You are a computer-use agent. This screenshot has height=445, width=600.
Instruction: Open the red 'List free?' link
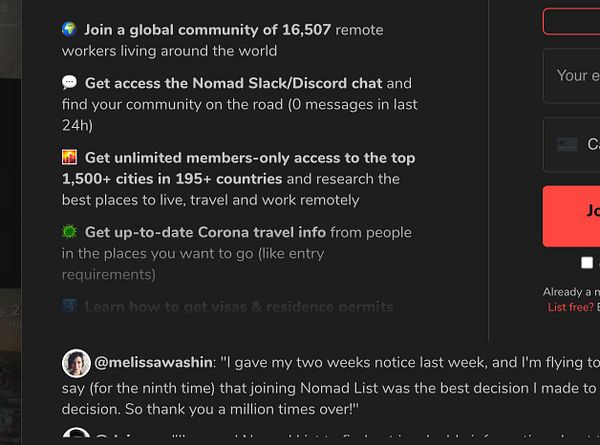(570, 307)
